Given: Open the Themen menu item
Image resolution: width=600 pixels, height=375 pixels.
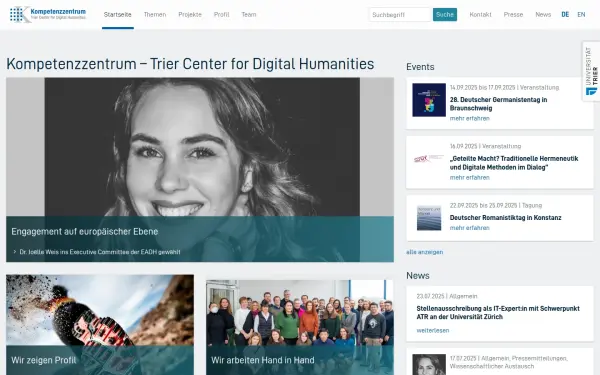Looking at the screenshot, I should pyautogui.click(x=155, y=15).
